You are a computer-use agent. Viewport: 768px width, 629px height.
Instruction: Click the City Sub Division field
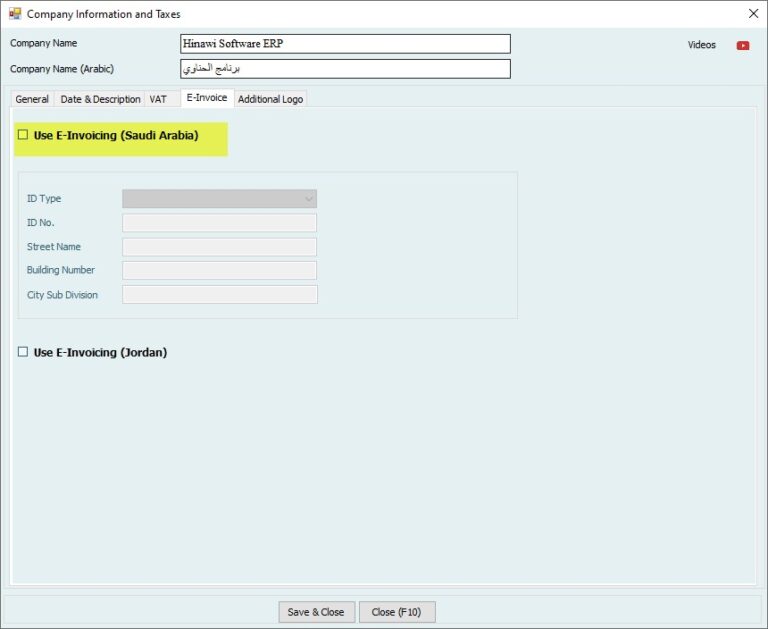pyautogui.click(x=220, y=294)
